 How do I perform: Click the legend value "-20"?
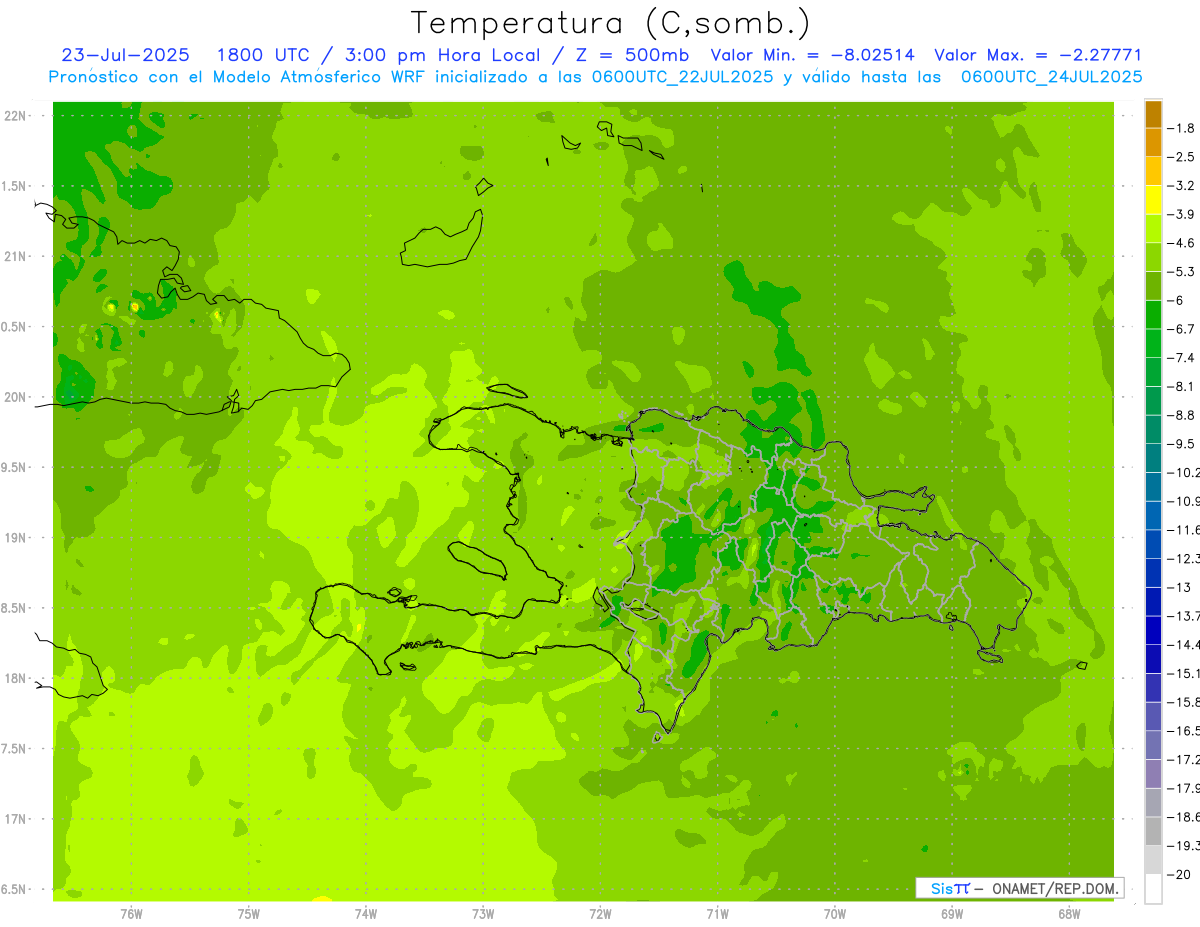click(x=1181, y=874)
